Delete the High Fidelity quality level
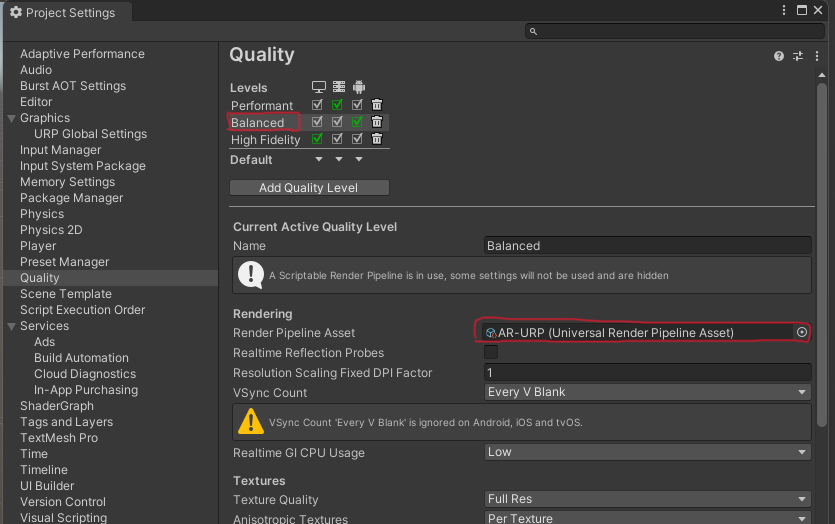Image resolution: width=835 pixels, height=524 pixels. 376,138
